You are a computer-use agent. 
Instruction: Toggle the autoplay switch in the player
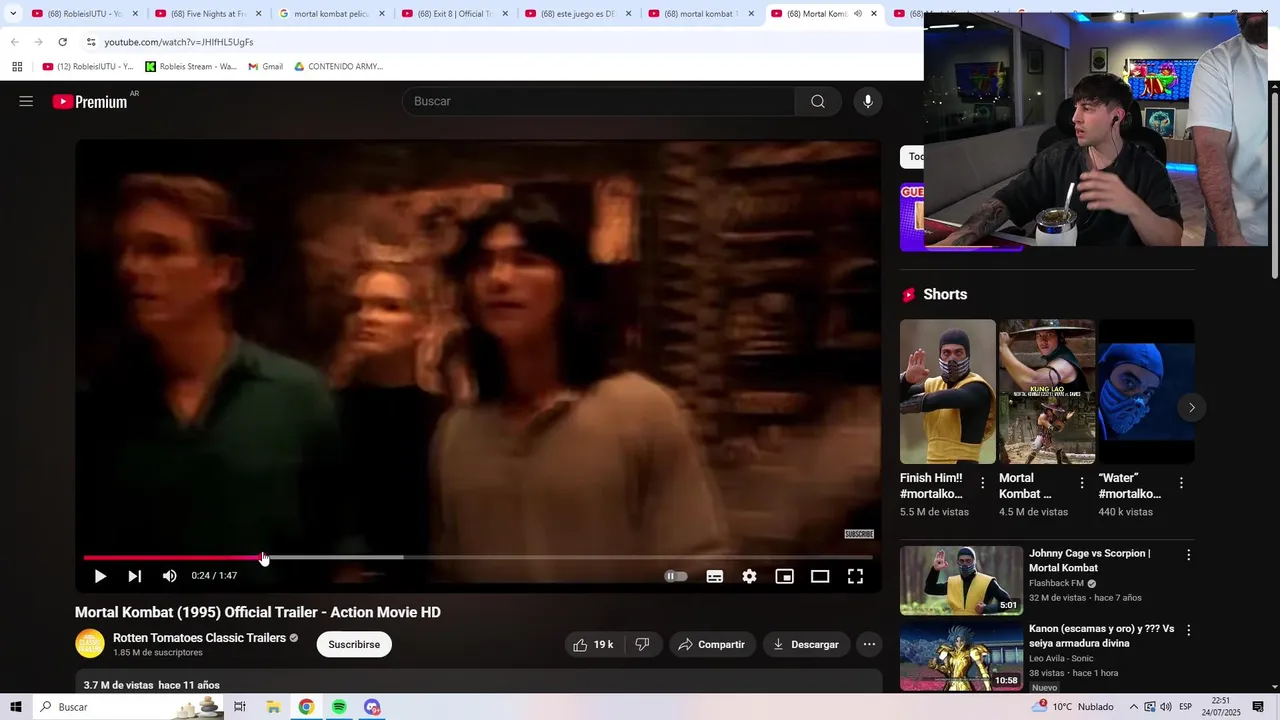[676, 576]
